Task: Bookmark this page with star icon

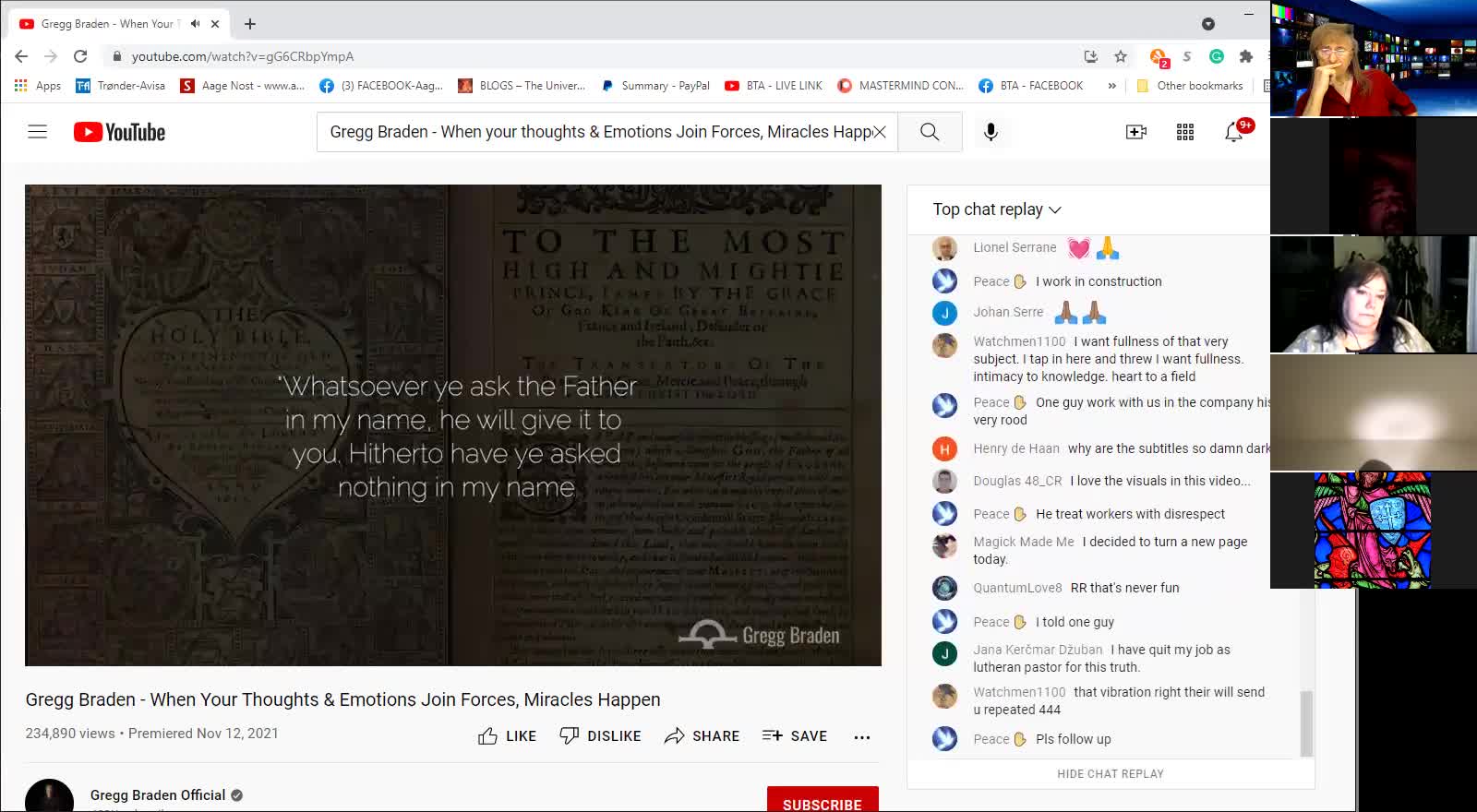Action: (1121, 56)
